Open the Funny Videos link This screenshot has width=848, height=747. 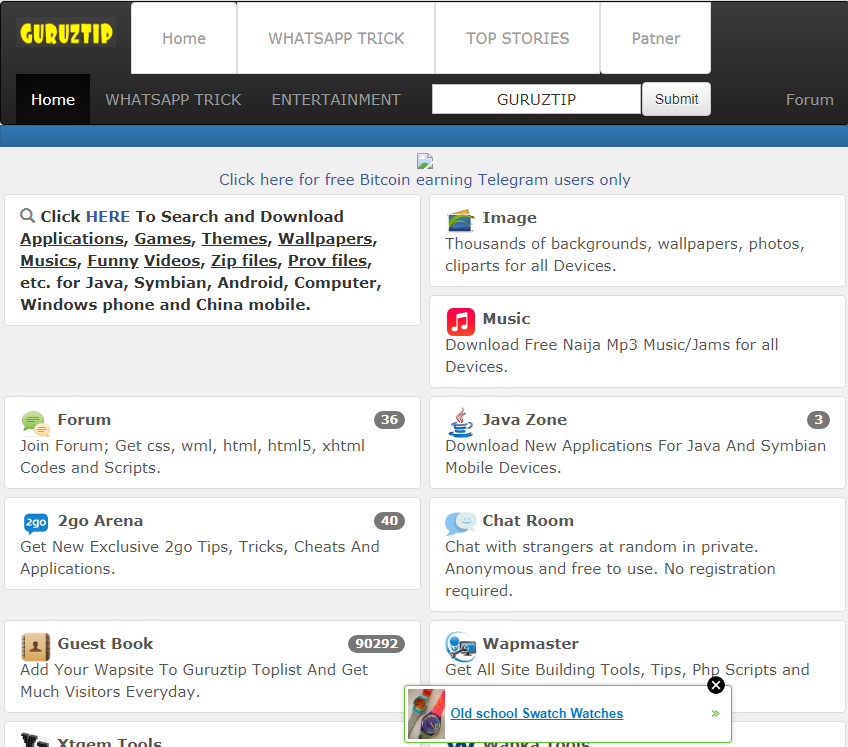pos(144,261)
